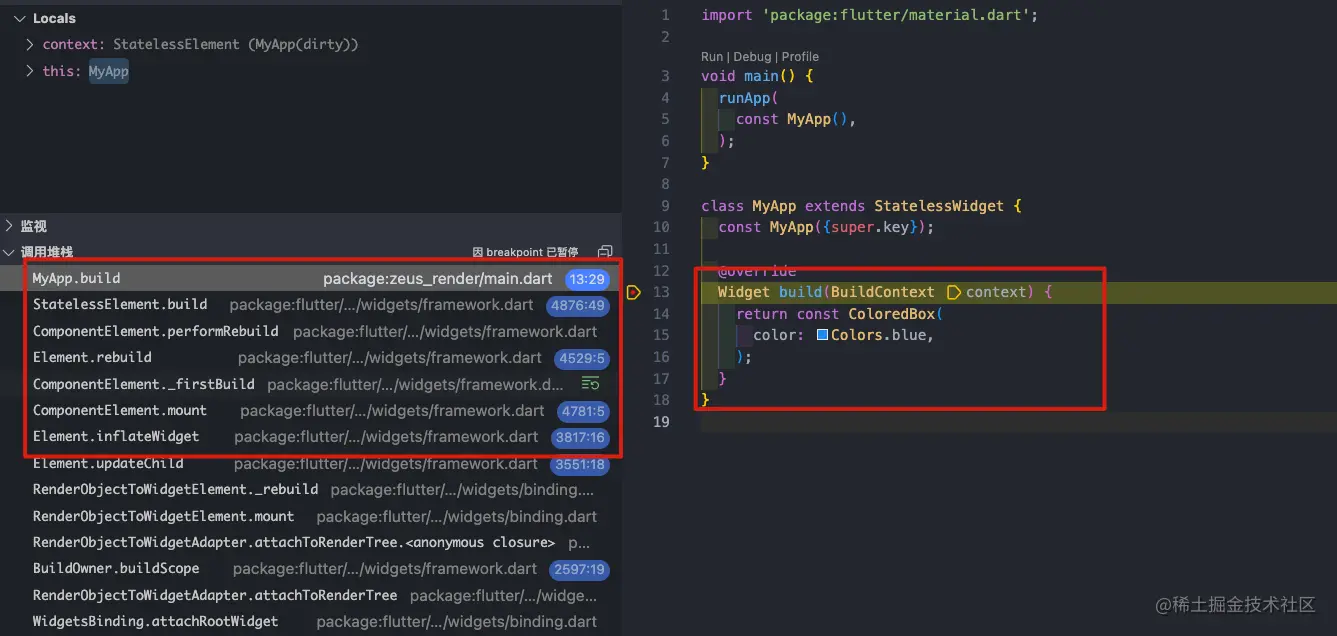This screenshot has height=636, width=1337.
Task: Click the package:zeus_render/main.dart path
Action: pos(437,279)
